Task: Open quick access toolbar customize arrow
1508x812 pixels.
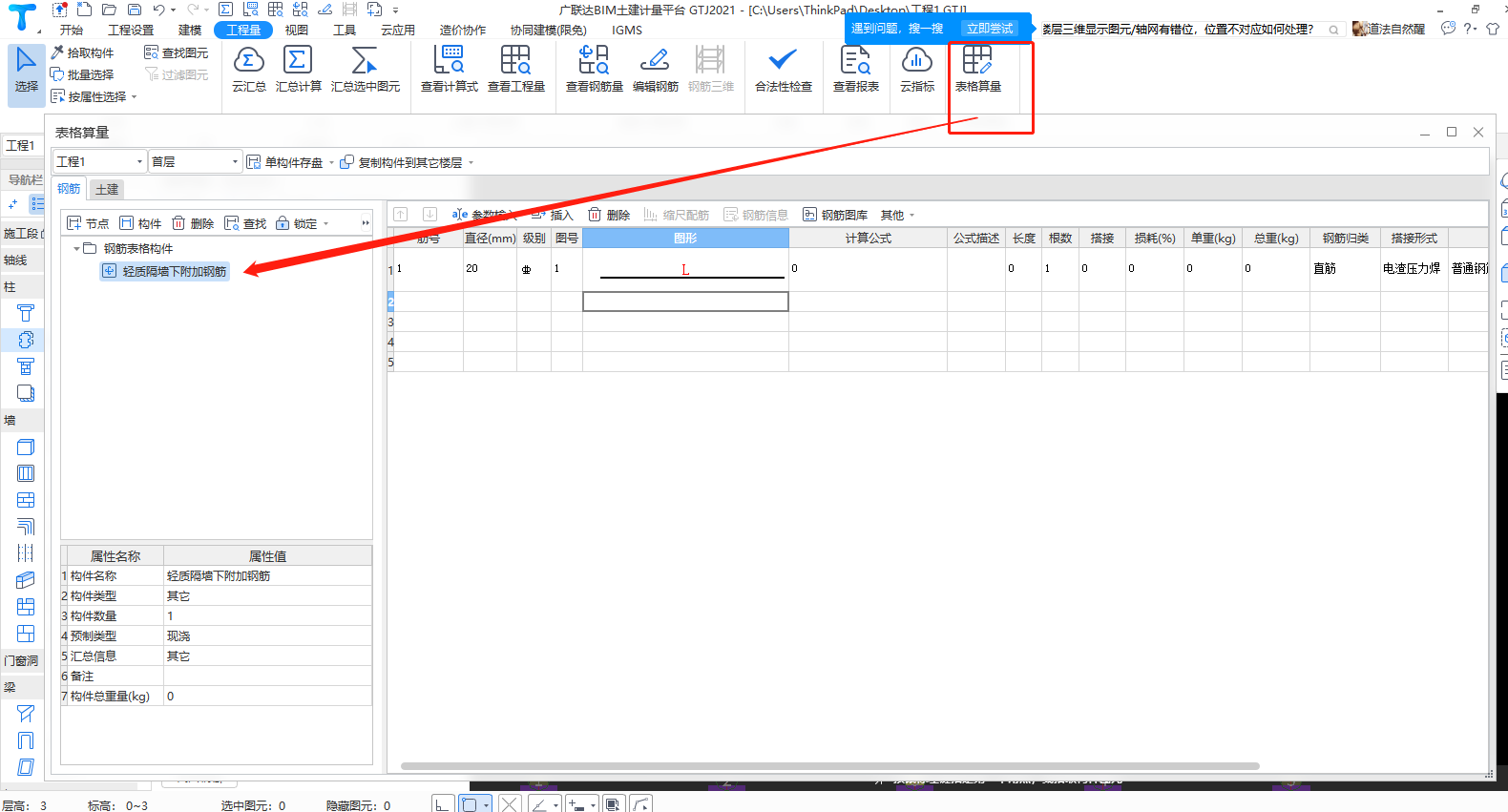Action: click(x=395, y=10)
